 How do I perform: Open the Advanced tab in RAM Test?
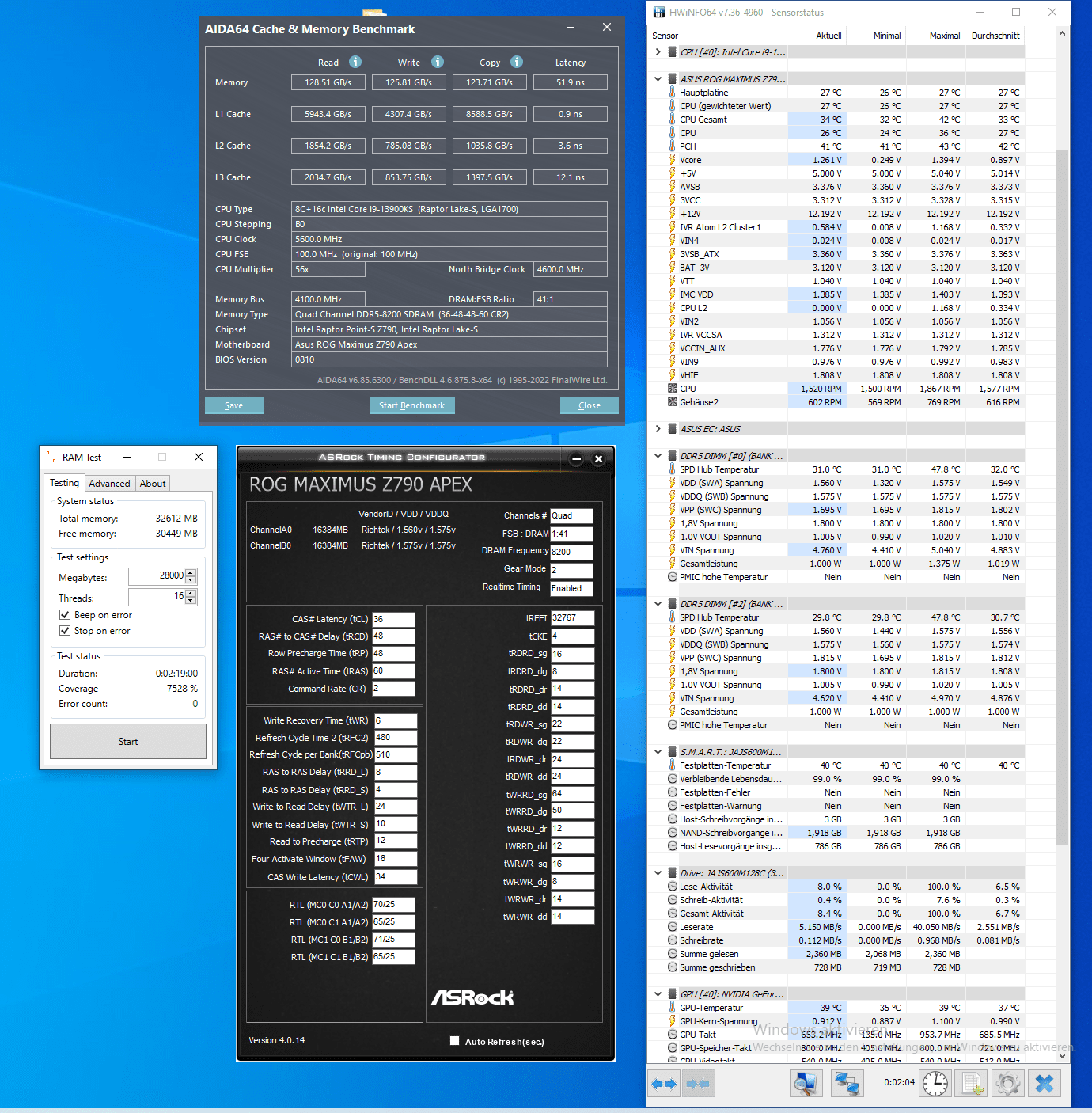click(109, 484)
